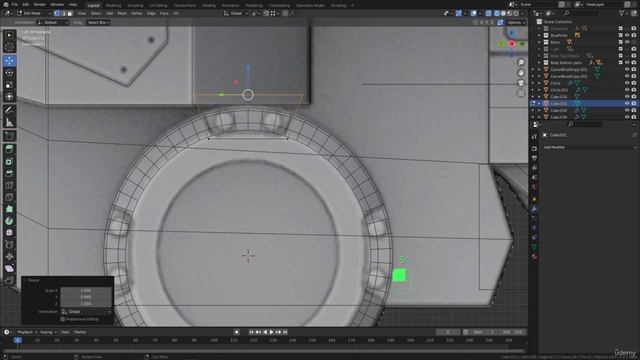Screen dimensions: 640x360
Task: Expand the Body Bottom parts collection
Action: point(539,63)
